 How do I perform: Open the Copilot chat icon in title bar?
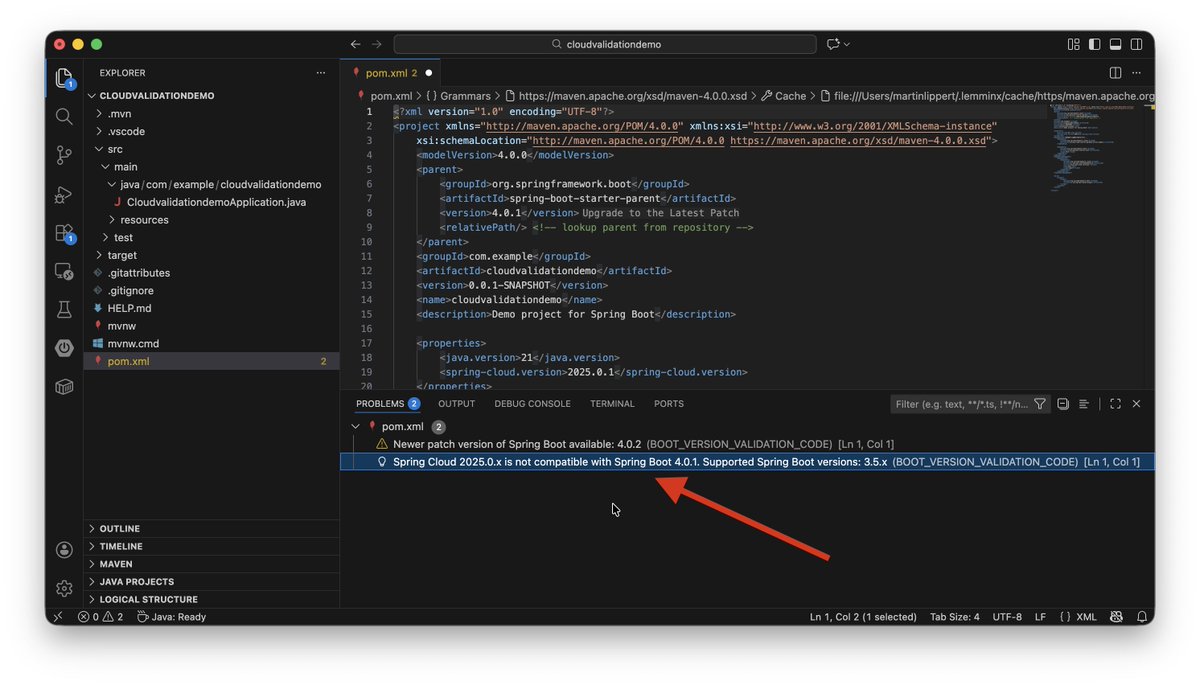pos(832,44)
